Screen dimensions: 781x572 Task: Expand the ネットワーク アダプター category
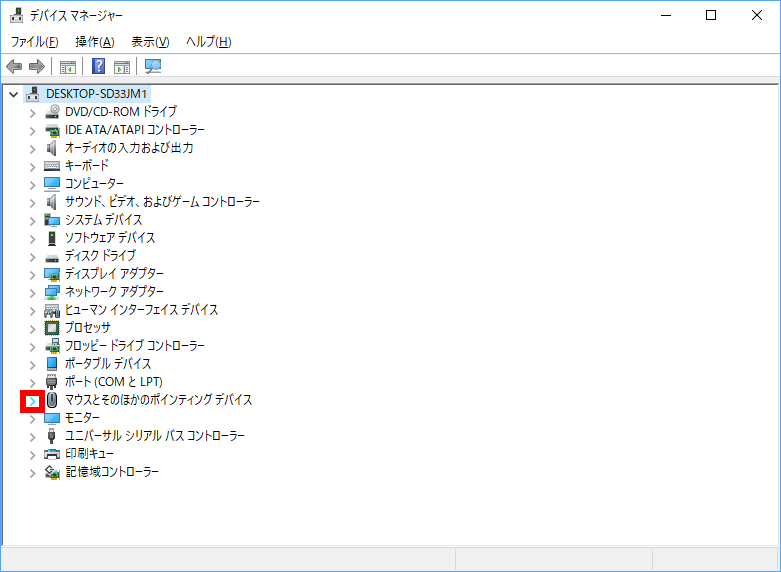(32, 293)
